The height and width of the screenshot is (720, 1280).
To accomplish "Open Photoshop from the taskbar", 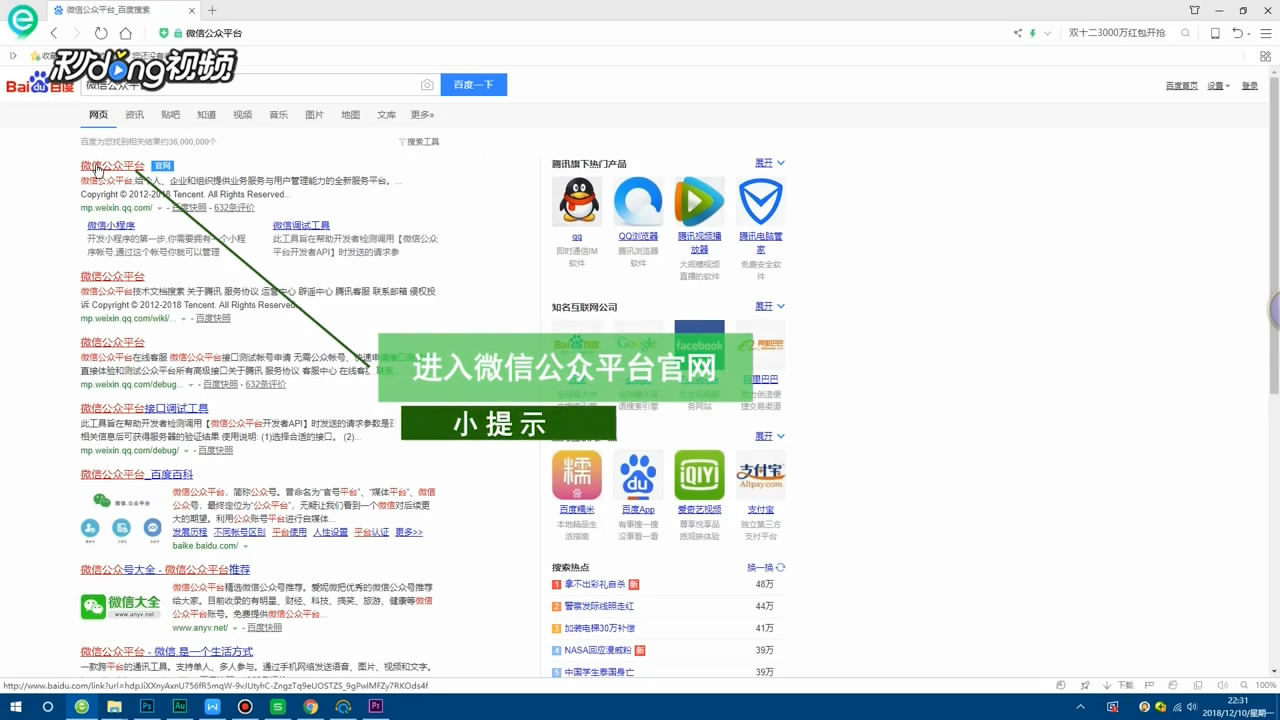I will point(147,706).
